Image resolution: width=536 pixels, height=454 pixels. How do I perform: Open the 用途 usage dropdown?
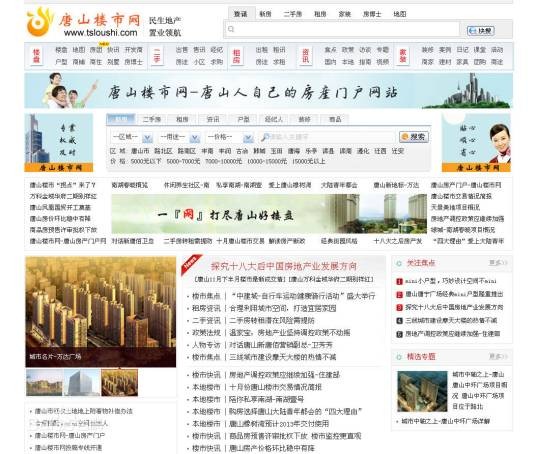179,137
